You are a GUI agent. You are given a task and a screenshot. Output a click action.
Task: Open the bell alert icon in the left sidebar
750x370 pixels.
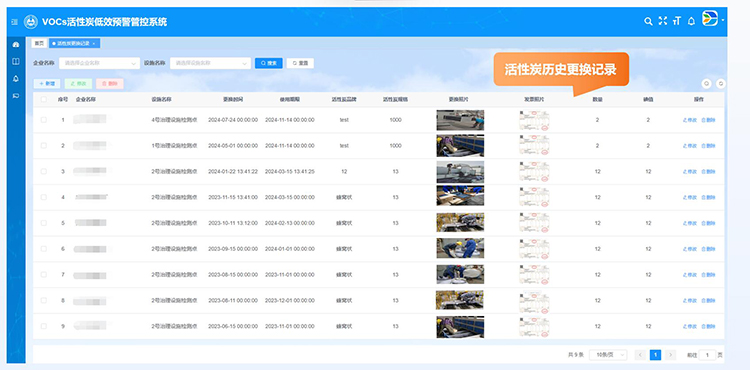tap(16, 79)
